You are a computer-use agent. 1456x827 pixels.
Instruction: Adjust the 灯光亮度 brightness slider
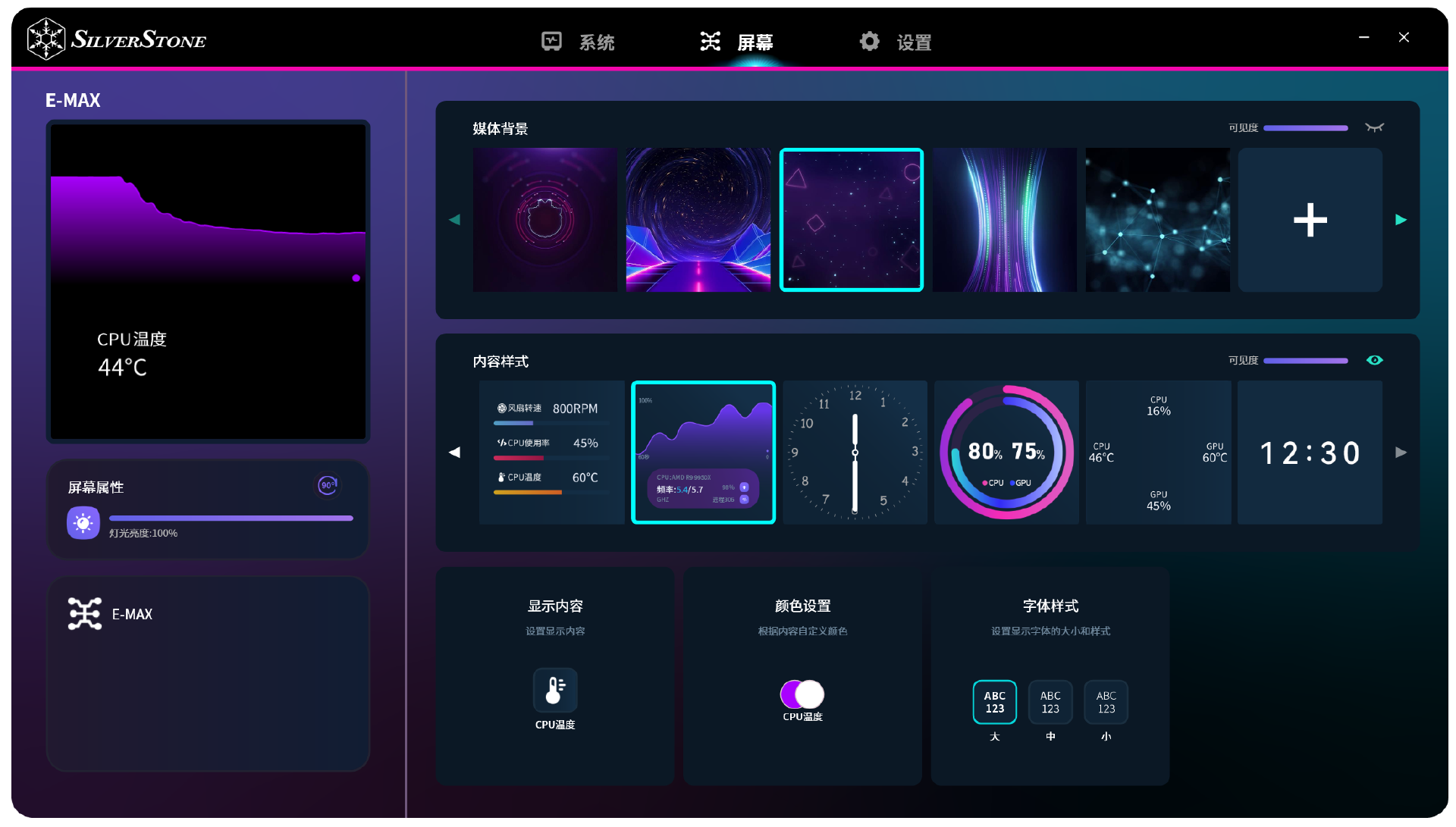click(231, 518)
